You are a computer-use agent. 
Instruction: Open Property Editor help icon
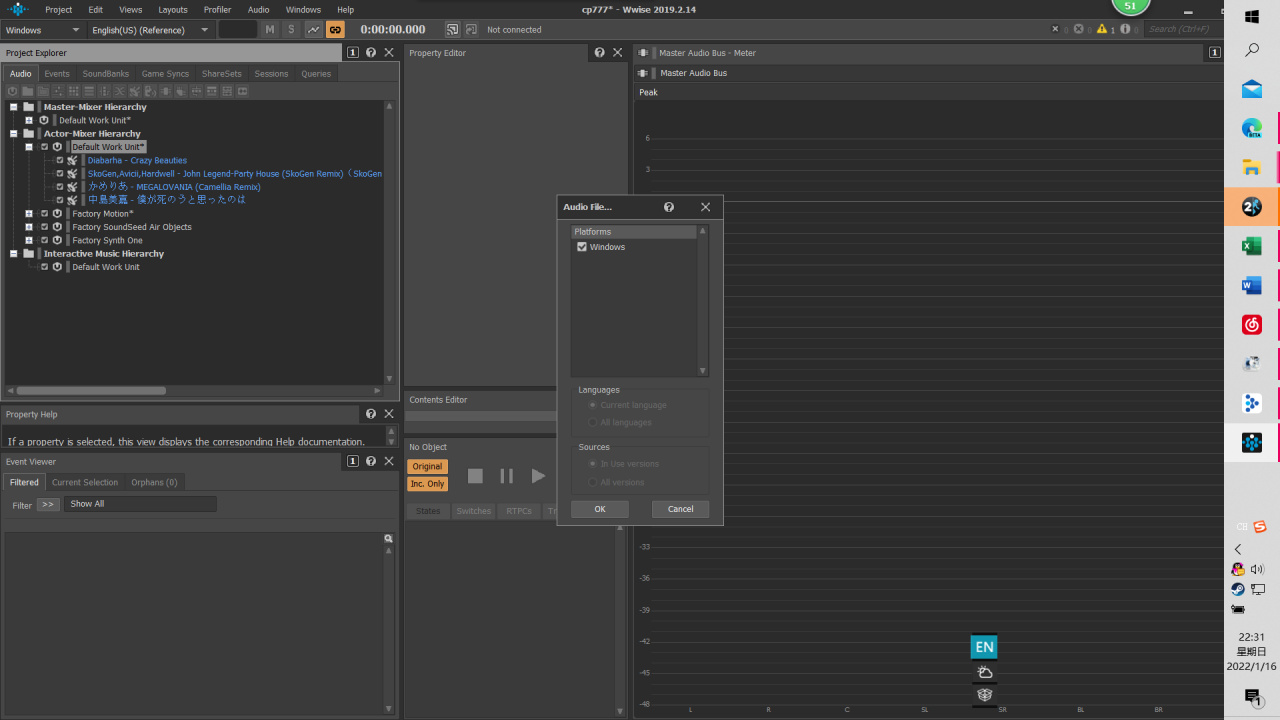coord(599,53)
